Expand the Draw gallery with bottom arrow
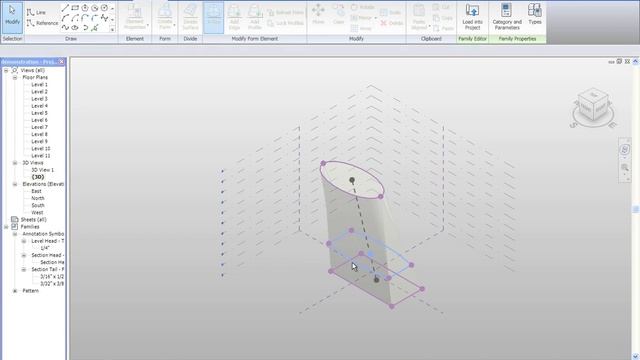Viewport: 640px width, 360px height. tap(112, 29)
